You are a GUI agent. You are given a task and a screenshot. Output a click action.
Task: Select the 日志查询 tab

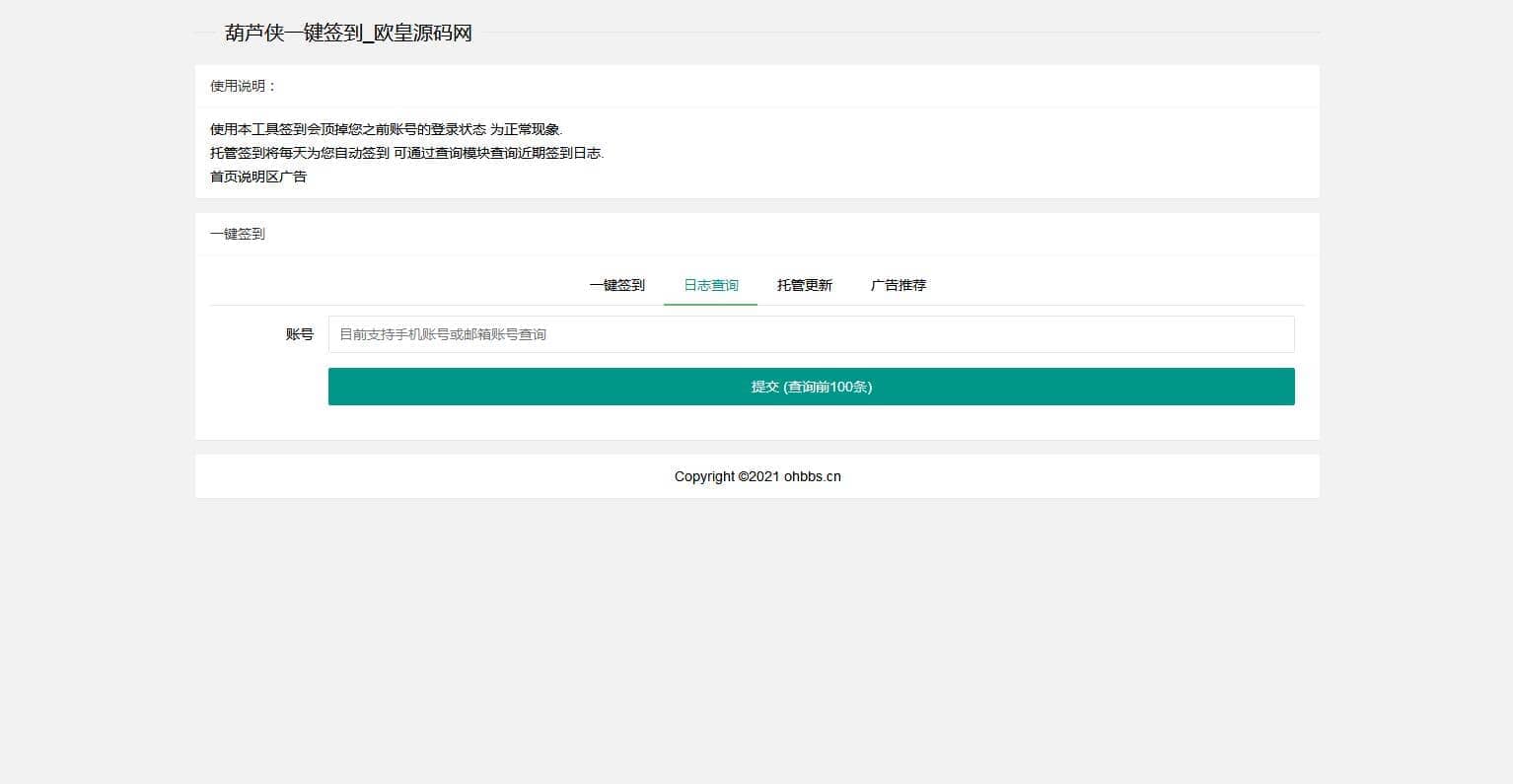[710, 285]
